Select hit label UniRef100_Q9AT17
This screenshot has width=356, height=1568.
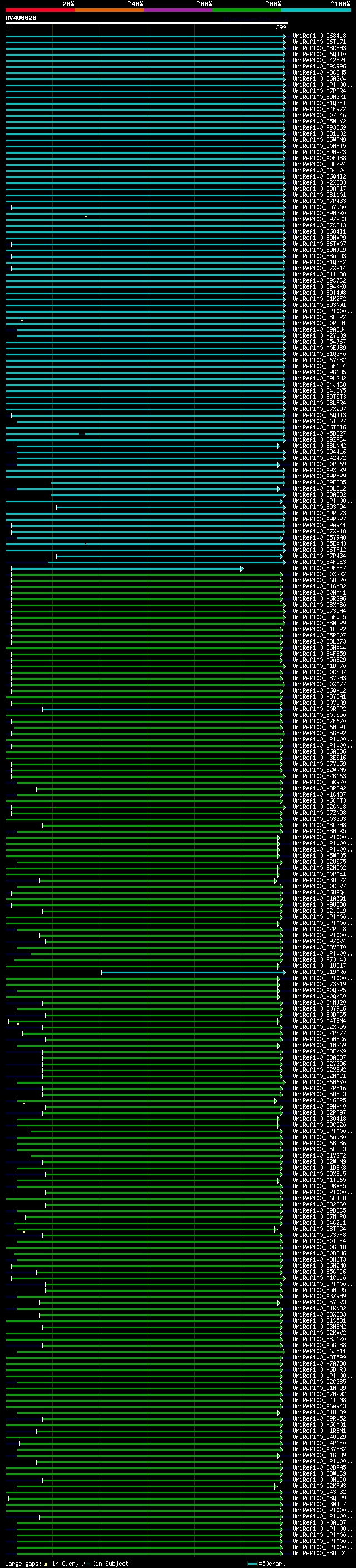[x=319, y=189]
